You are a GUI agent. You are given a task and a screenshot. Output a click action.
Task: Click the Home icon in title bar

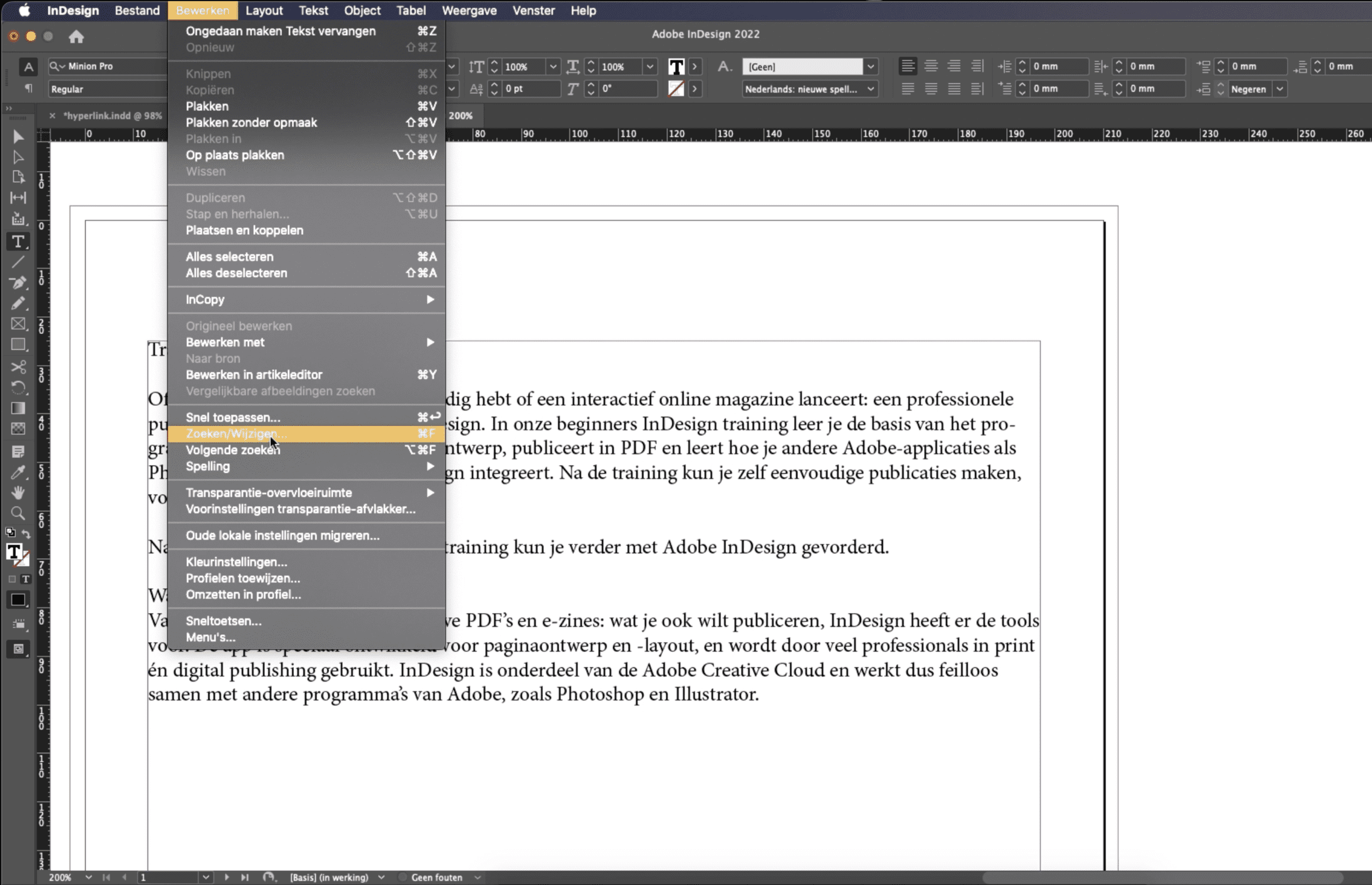coord(76,37)
